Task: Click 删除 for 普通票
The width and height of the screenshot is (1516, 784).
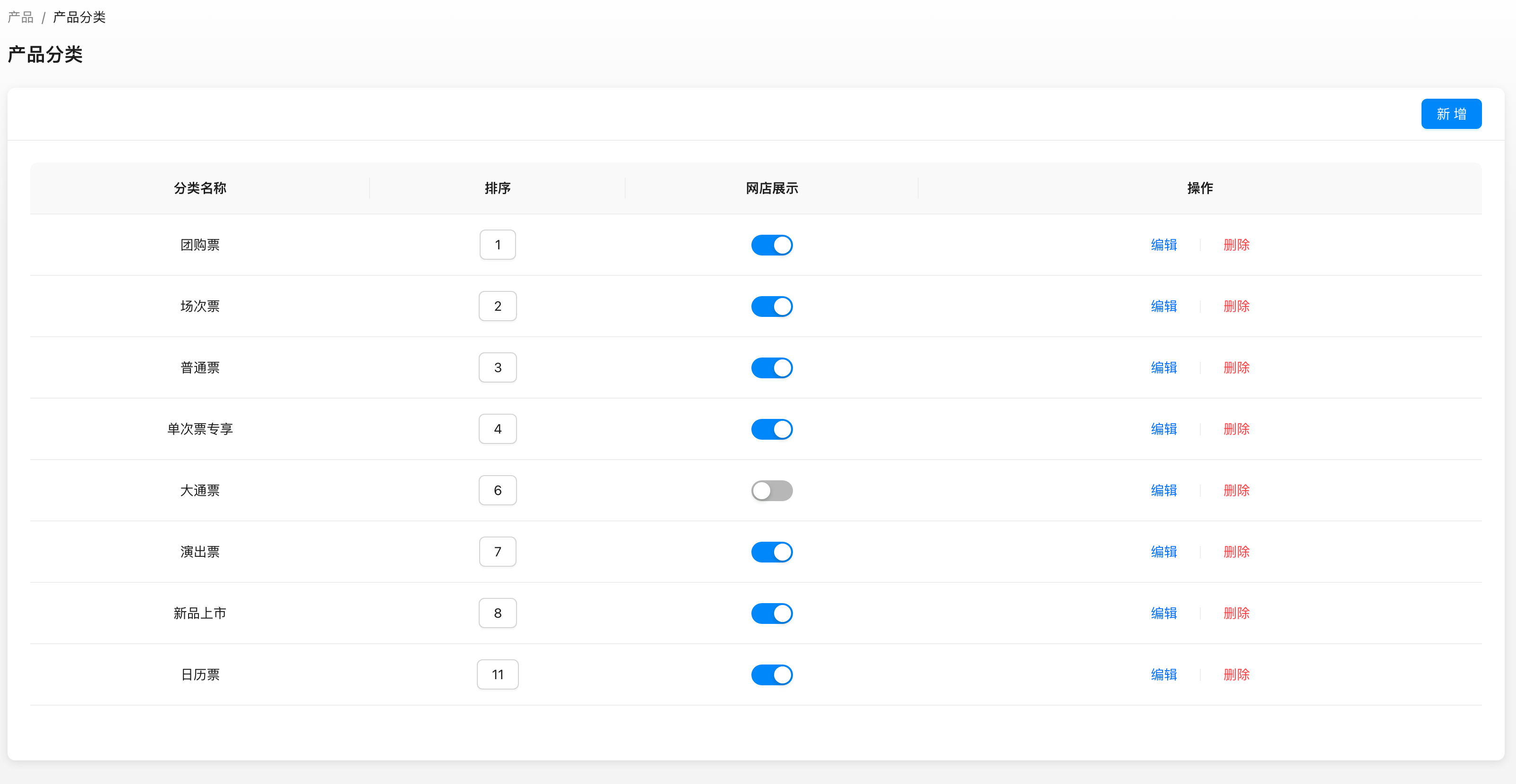Action: pyautogui.click(x=1236, y=367)
